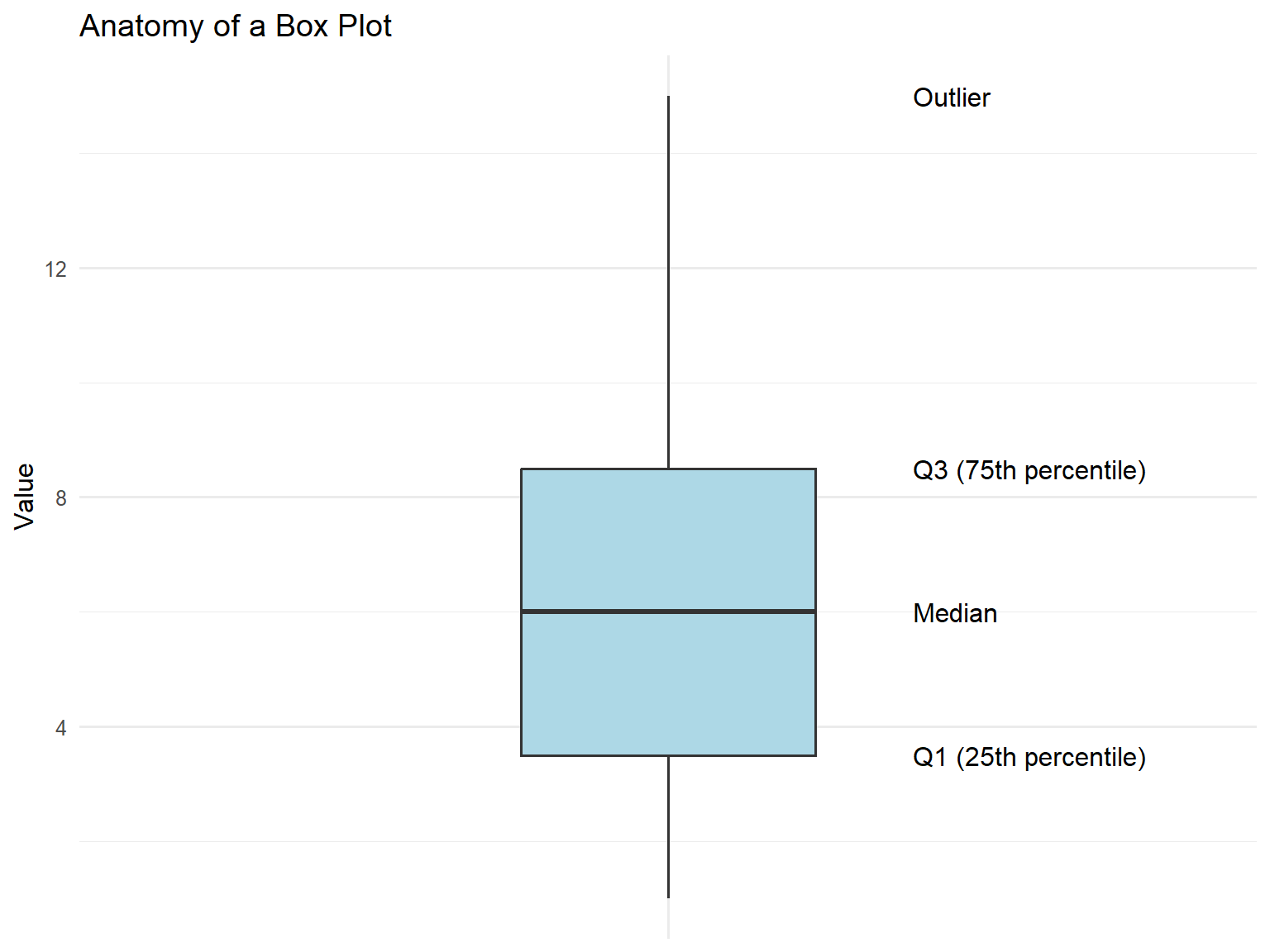1270x952 pixels.
Task: Select the "Outlier" annotation label
Action: (x=951, y=98)
